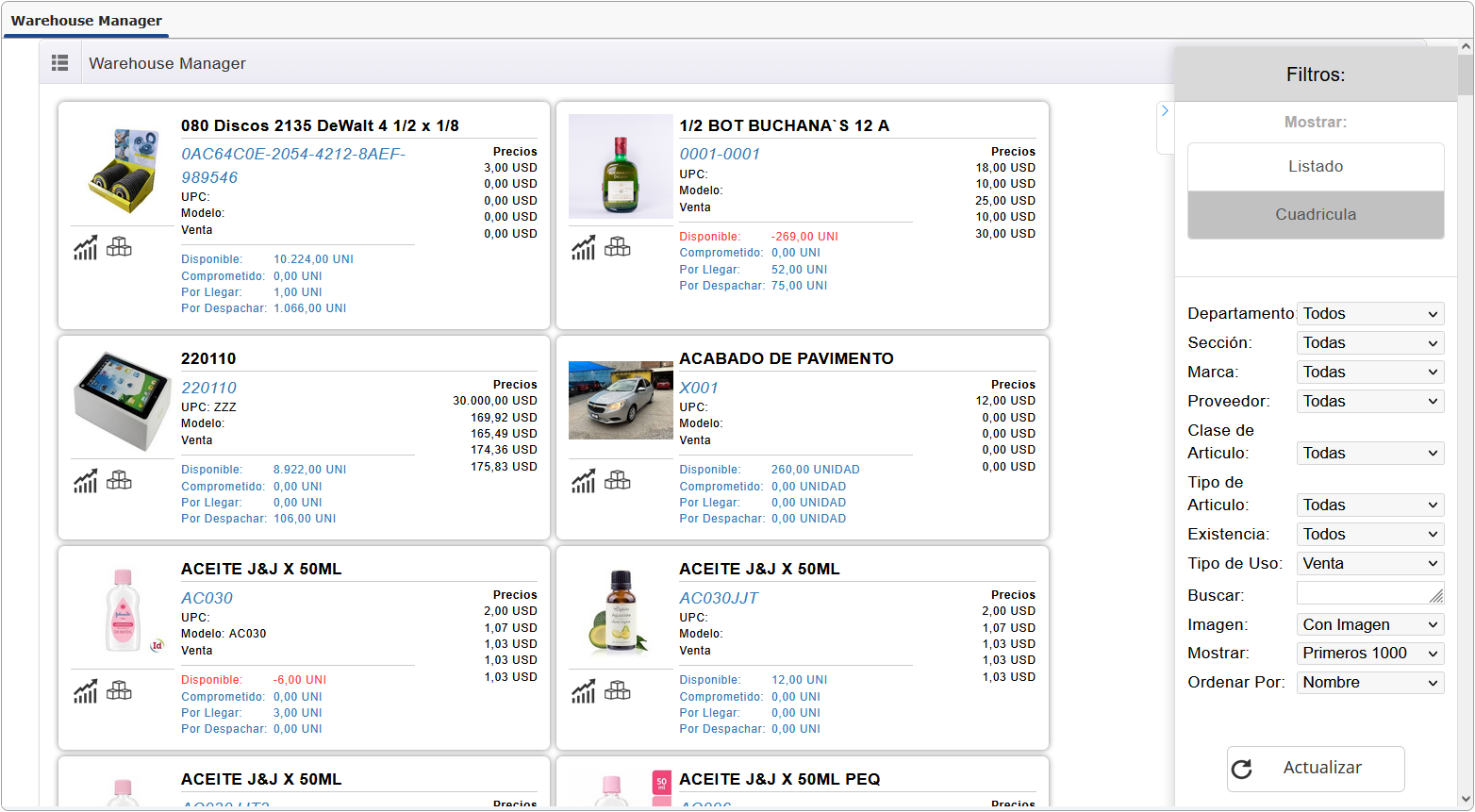Change the Ordenar Por dropdown
The height and width of the screenshot is (812, 1475).
pyautogui.click(x=1370, y=683)
